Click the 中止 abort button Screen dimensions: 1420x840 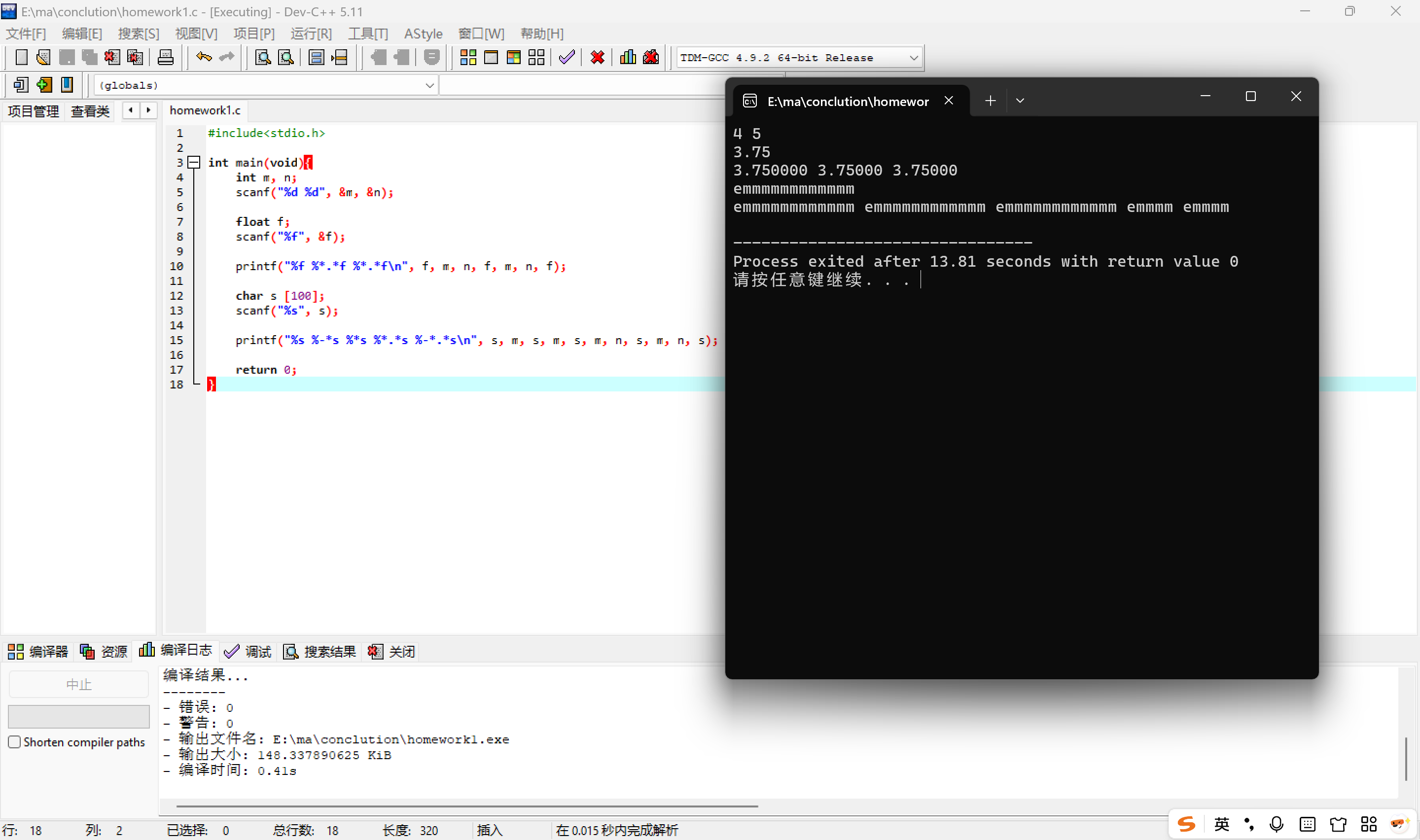pyautogui.click(x=79, y=684)
